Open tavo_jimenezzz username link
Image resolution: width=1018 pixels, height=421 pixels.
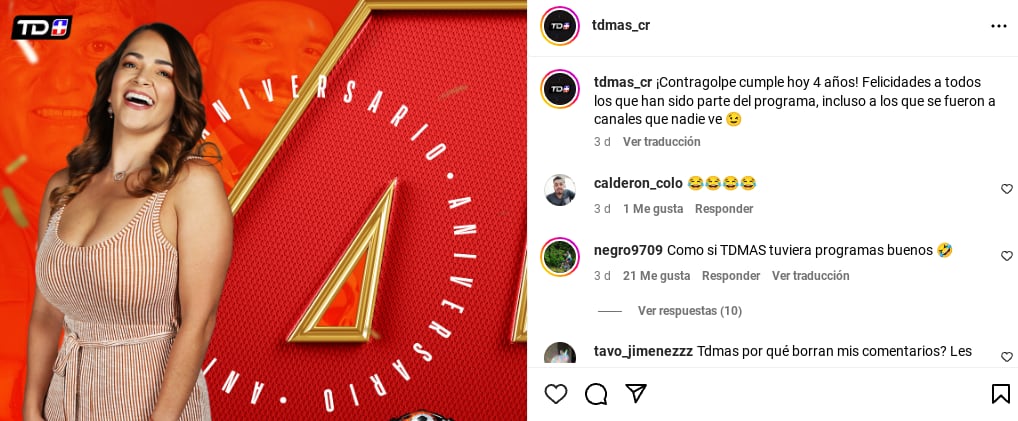click(643, 351)
